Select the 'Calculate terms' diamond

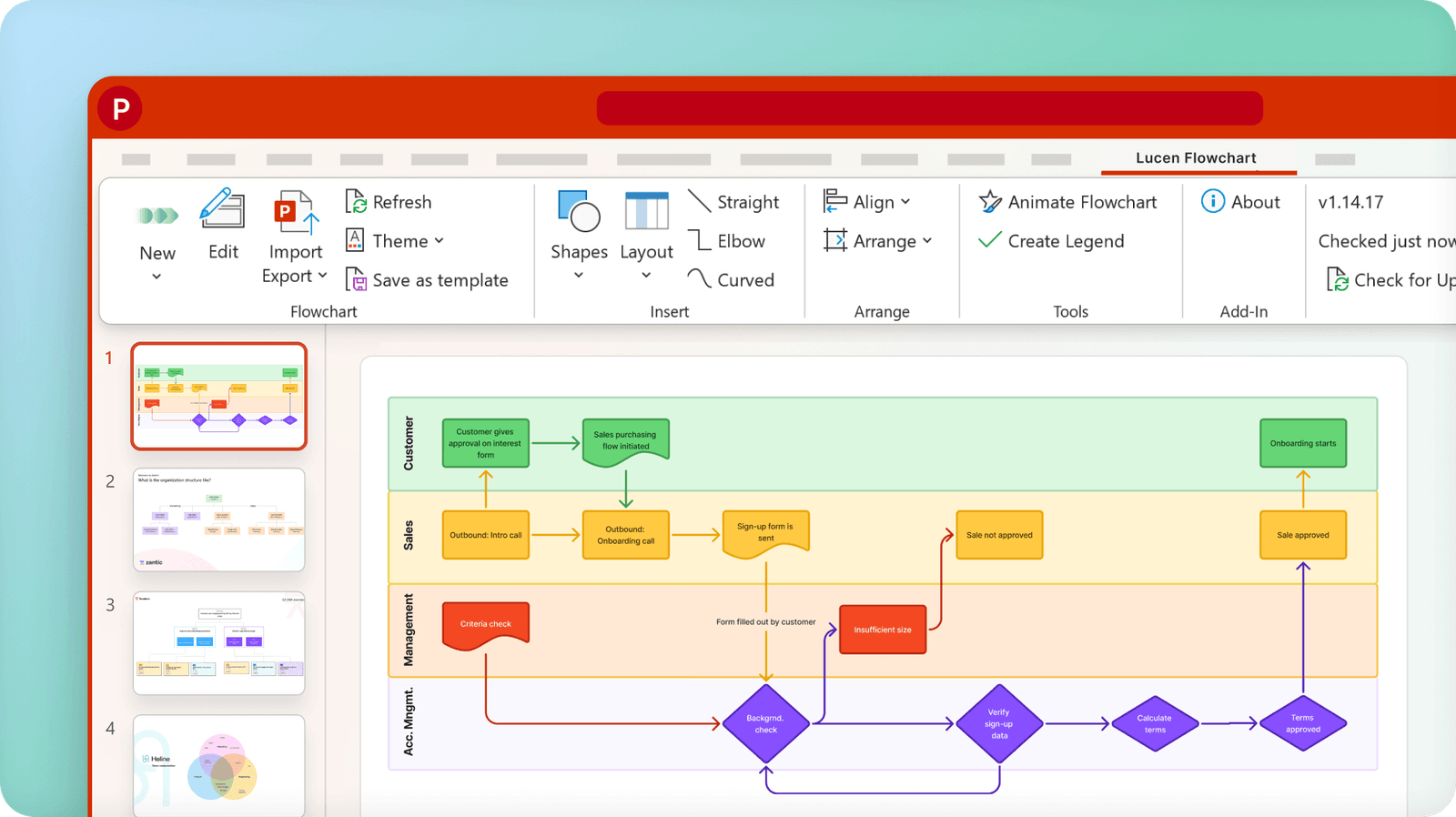pos(1155,723)
